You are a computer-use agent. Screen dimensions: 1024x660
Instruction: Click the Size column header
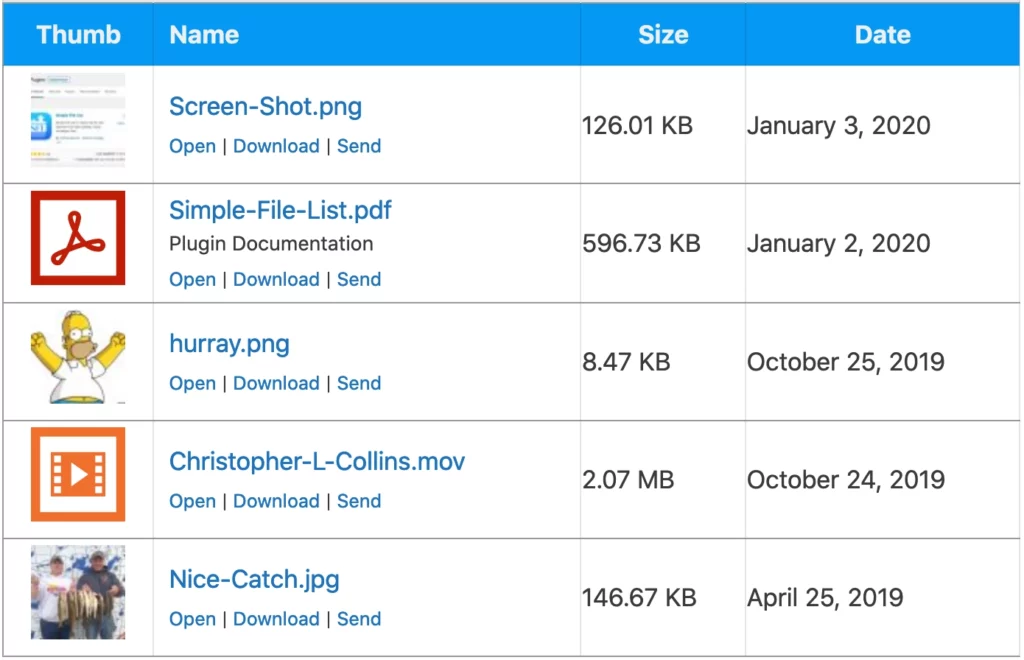[663, 34]
